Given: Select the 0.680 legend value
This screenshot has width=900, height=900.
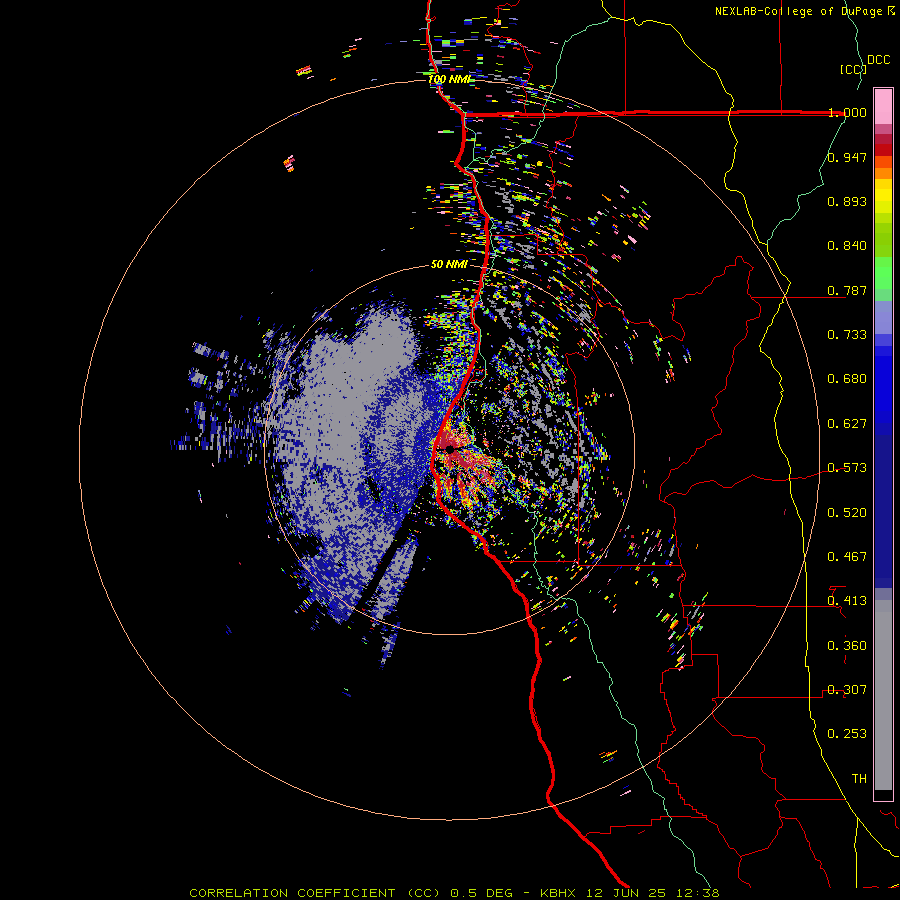Looking at the screenshot, I should click(x=847, y=379).
